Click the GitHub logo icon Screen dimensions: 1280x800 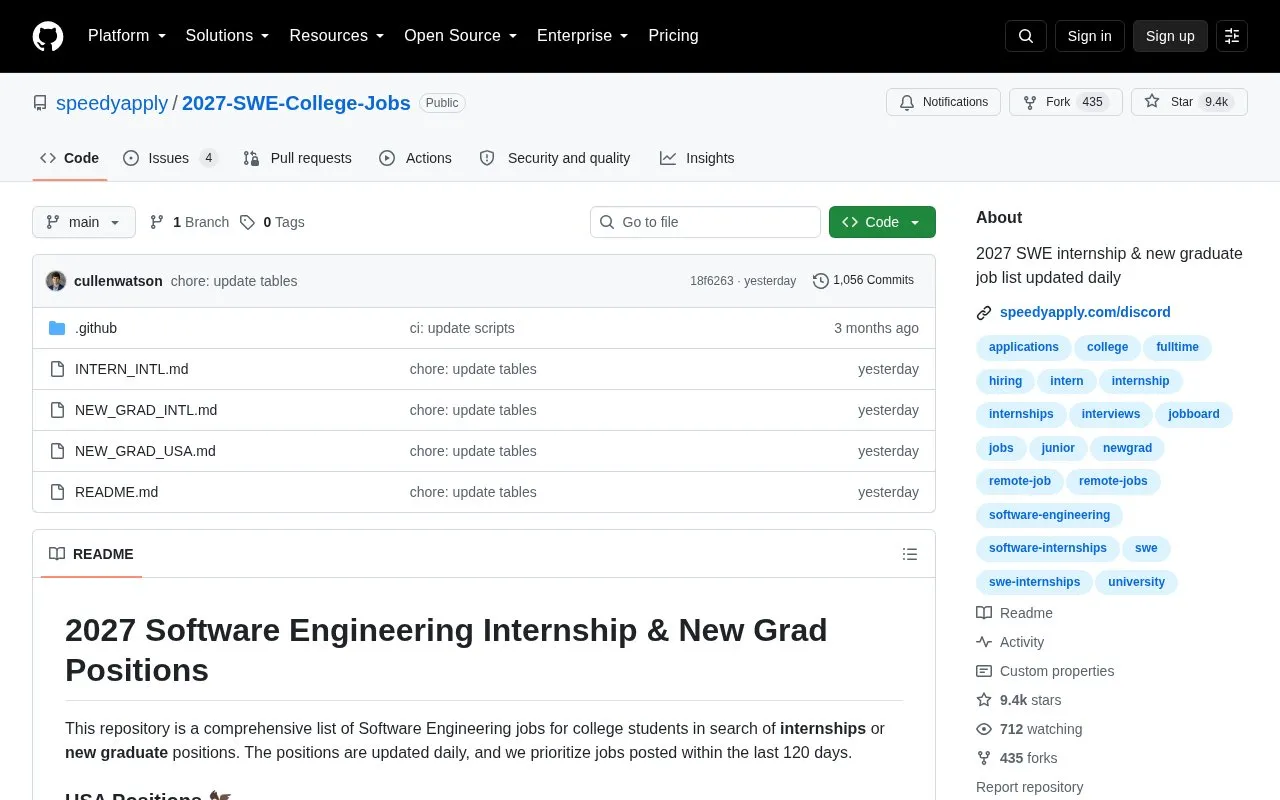point(48,36)
